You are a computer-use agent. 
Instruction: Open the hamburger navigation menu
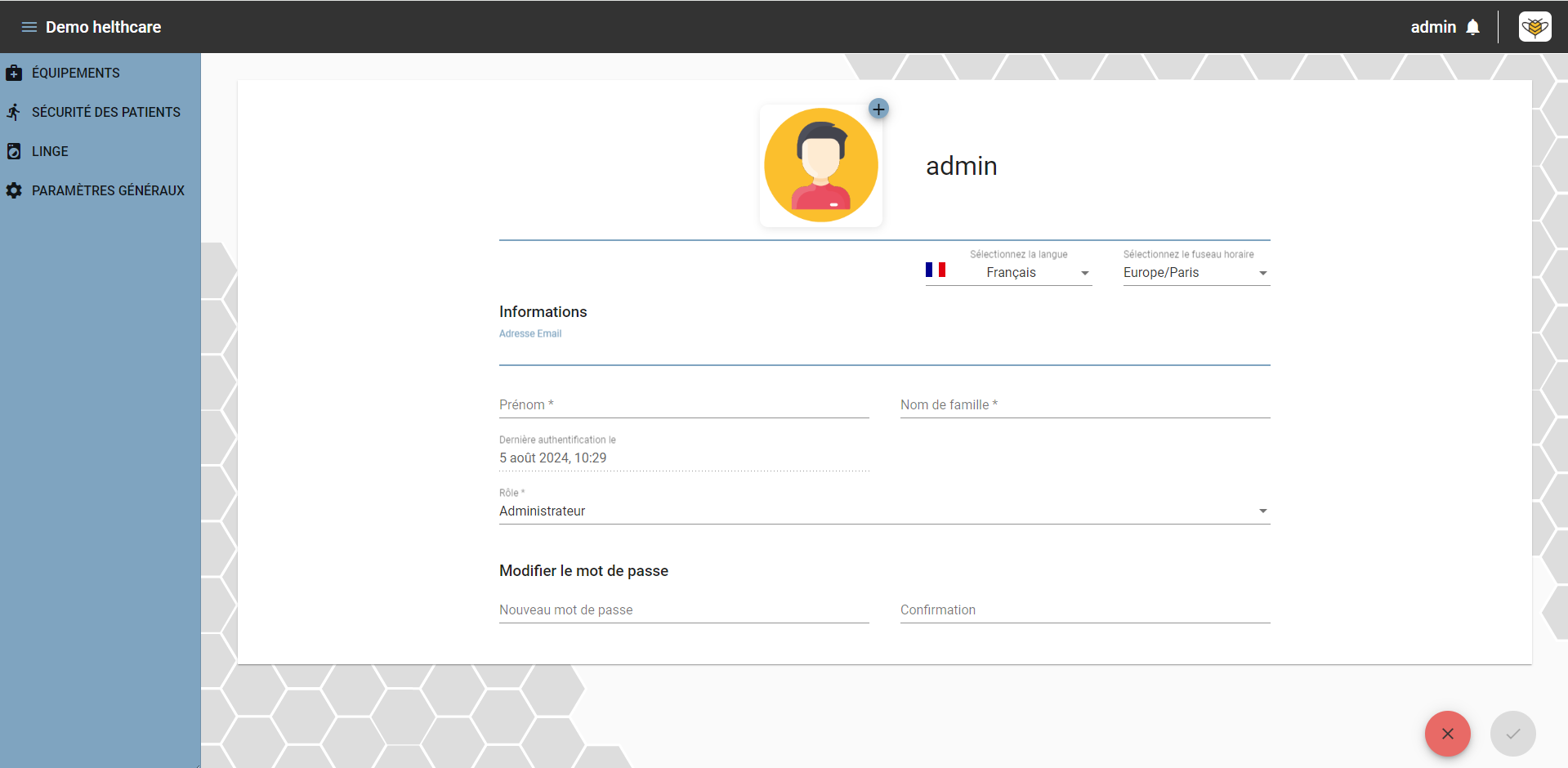coord(29,27)
